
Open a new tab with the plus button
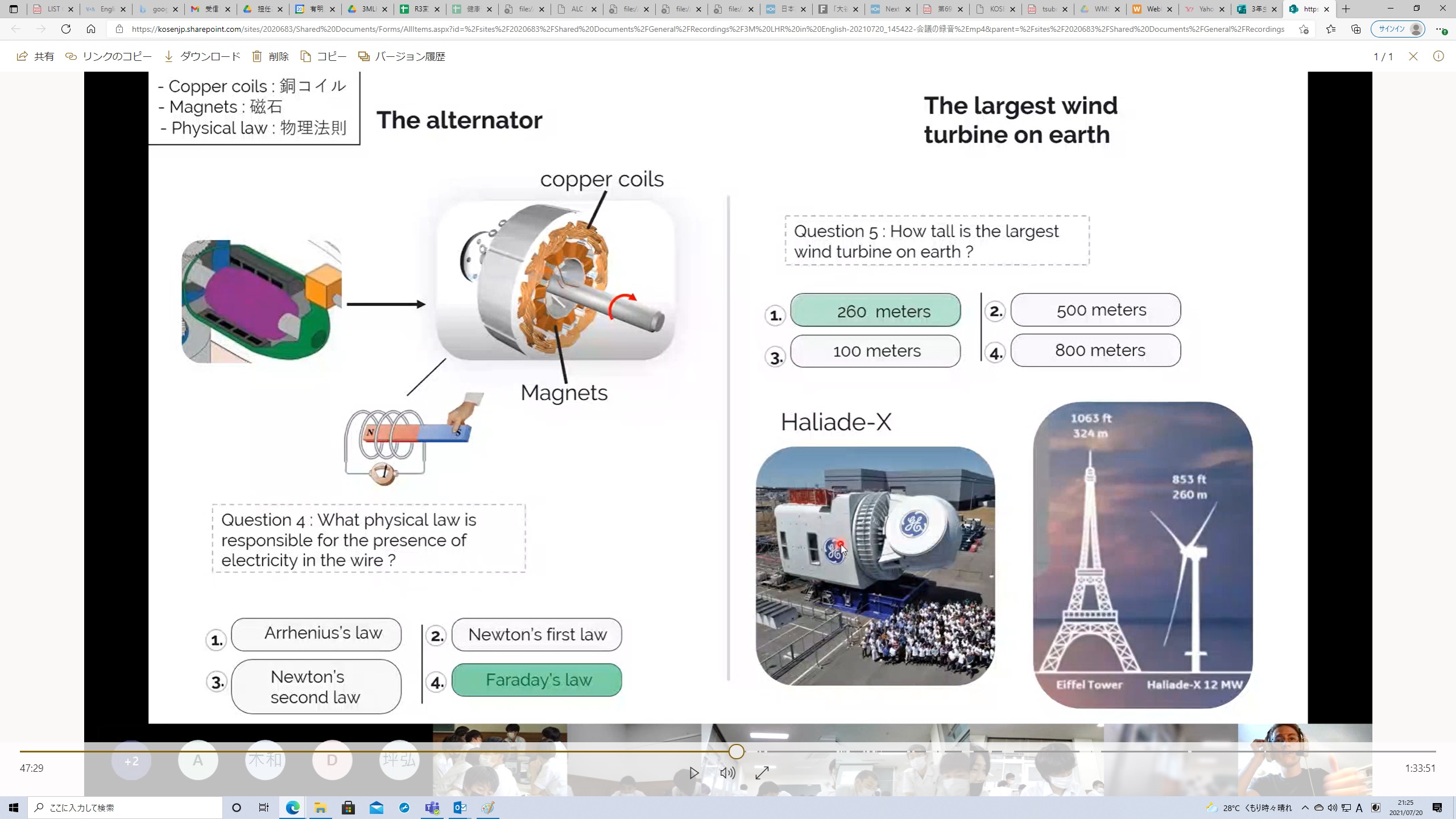coord(1346,9)
